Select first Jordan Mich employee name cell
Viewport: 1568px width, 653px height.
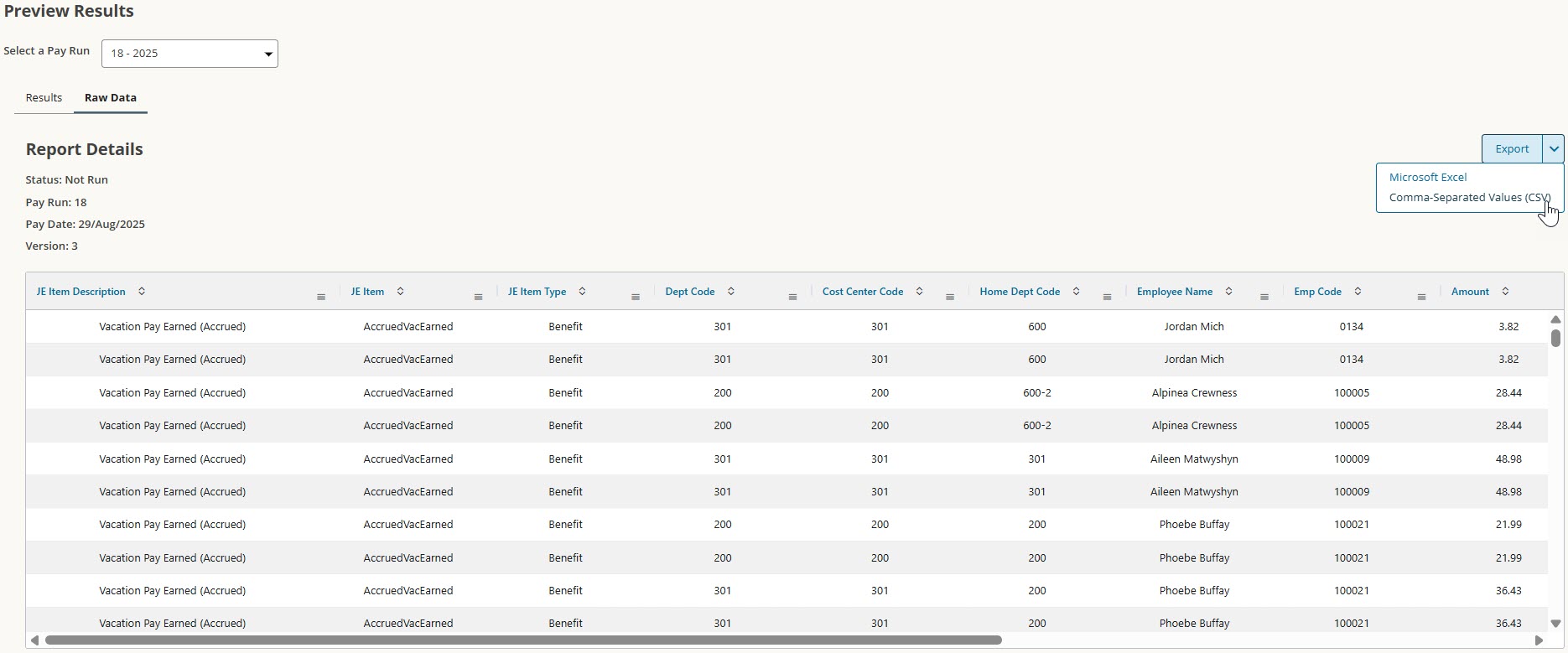click(x=1194, y=326)
